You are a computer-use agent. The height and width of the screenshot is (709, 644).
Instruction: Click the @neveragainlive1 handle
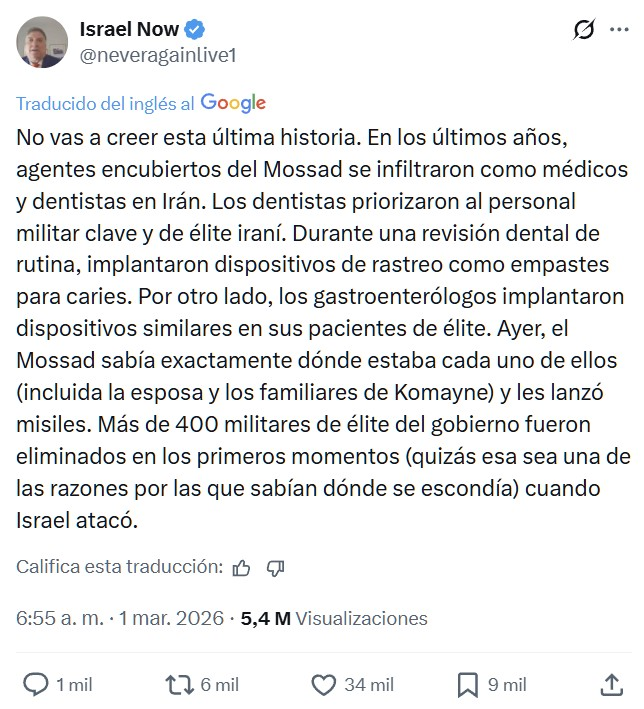tap(158, 55)
